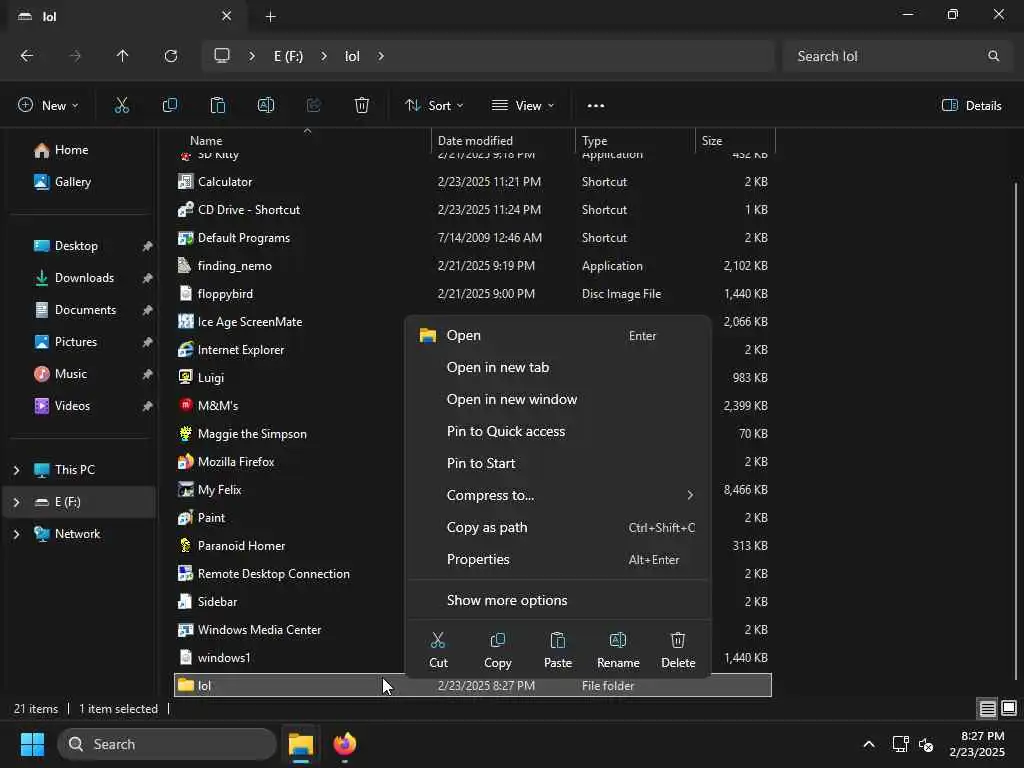Choose Properties in context menu
Viewport: 1024px width, 768px height.
pos(558,559)
